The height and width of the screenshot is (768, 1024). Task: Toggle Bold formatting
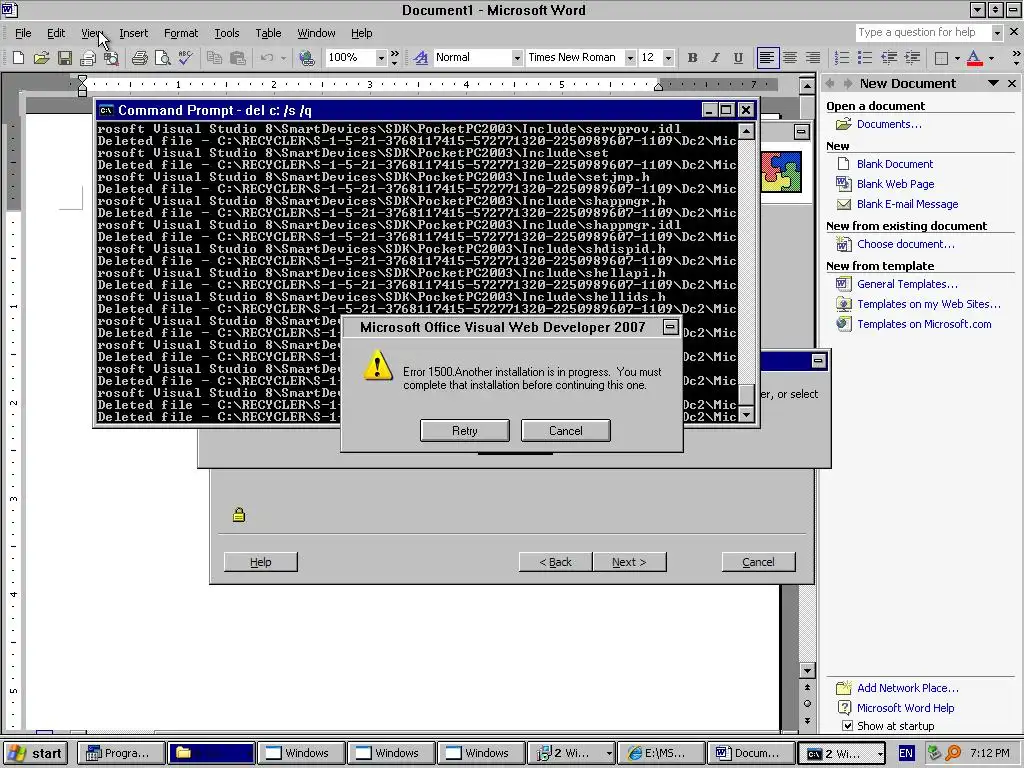[692, 58]
